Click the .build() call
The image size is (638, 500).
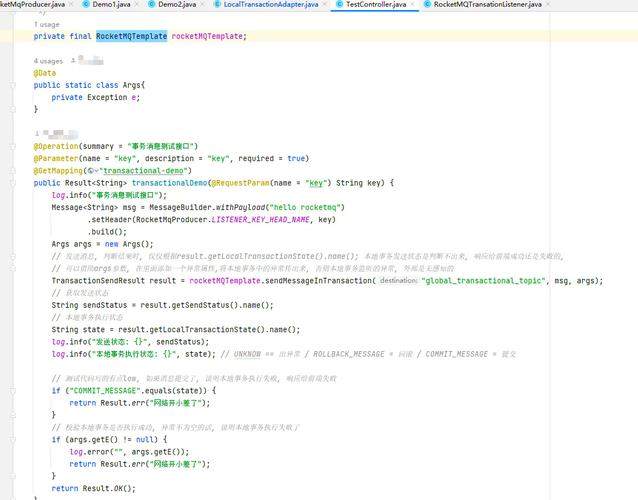[x=107, y=232]
